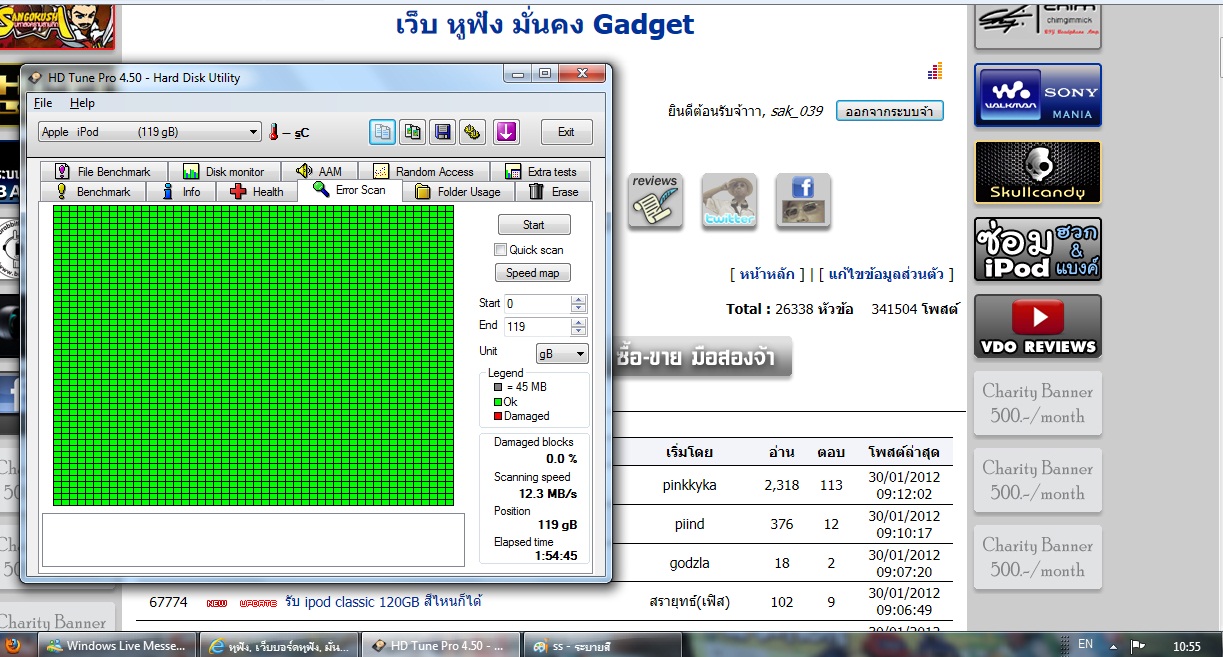Switch to the Health tab
Viewport: 1223px width, 657px height.
point(256,192)
